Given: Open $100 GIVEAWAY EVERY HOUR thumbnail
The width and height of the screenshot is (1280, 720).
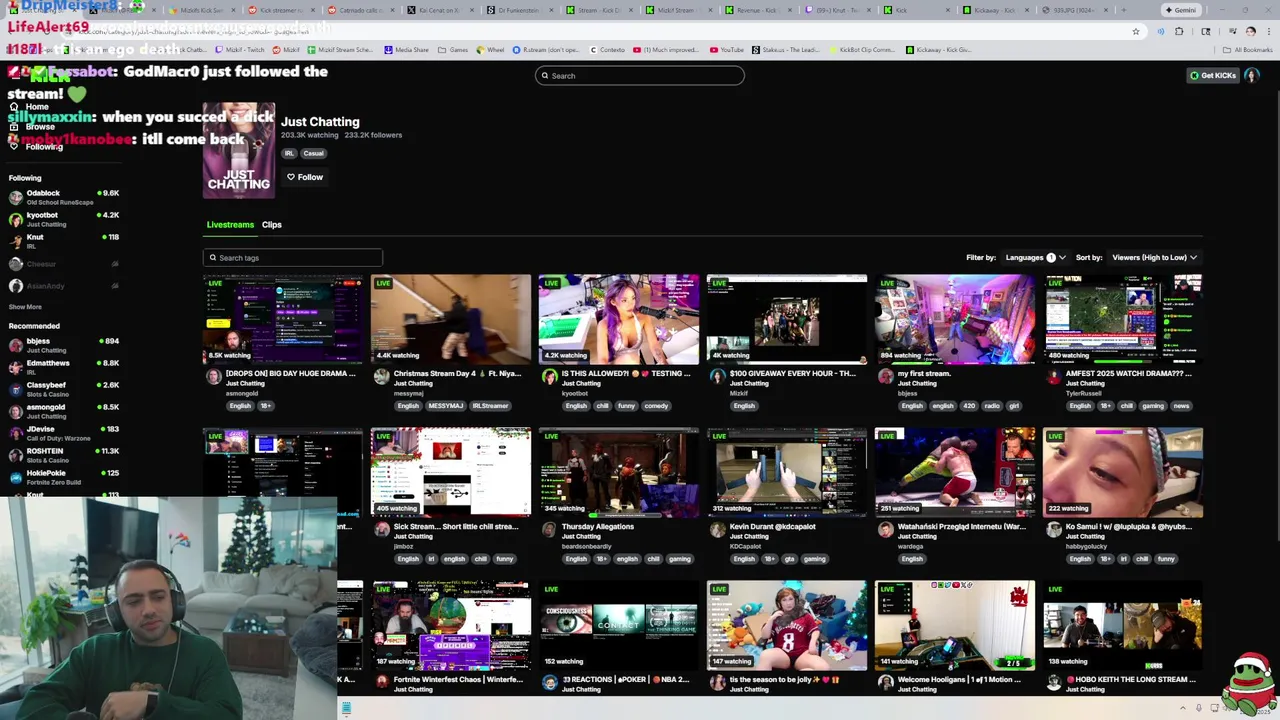Looking at the screenshot, I should tap(787, 319).
